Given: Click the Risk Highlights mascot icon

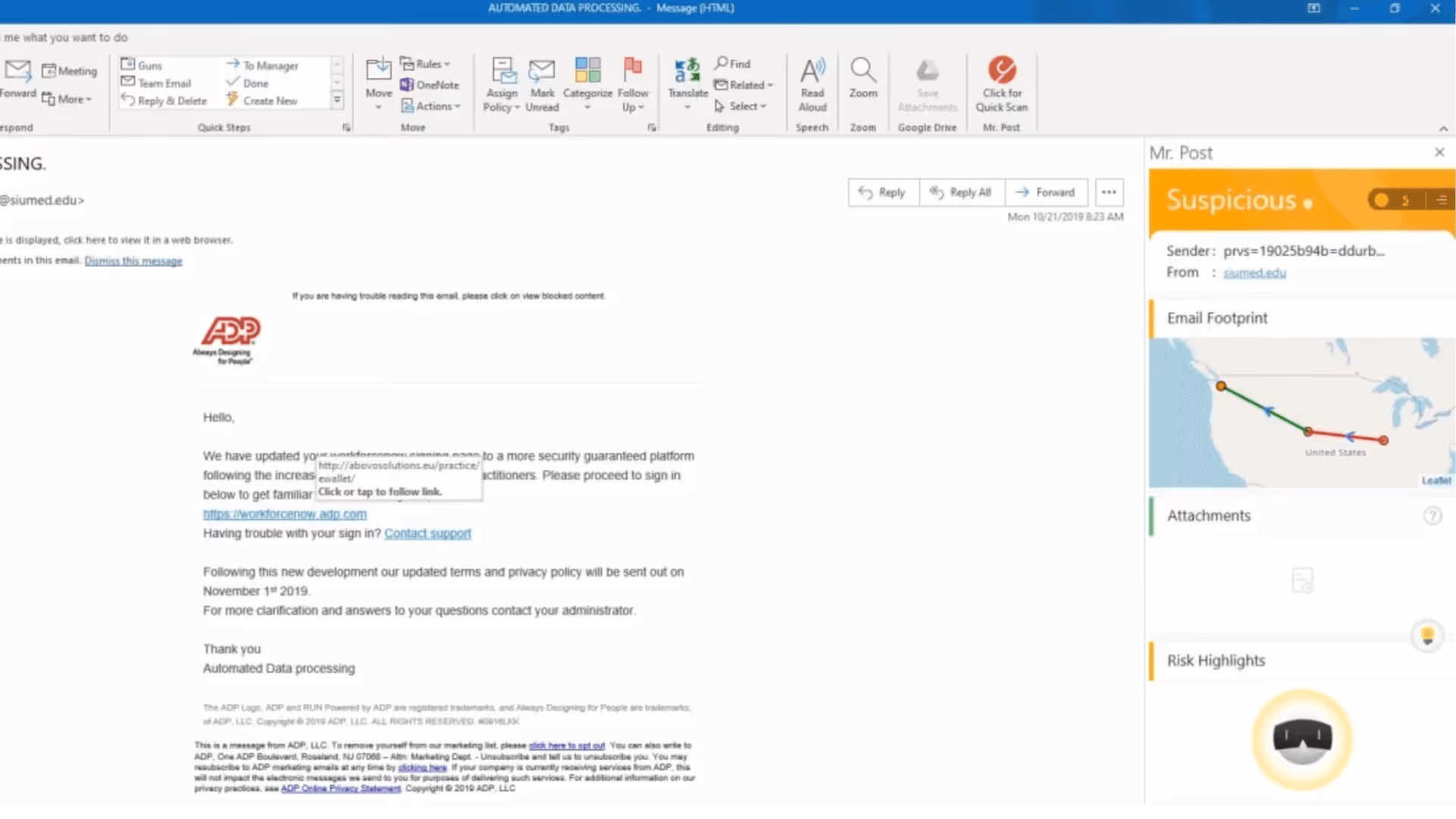Looking at the screenshot, I should (1302, 739).
